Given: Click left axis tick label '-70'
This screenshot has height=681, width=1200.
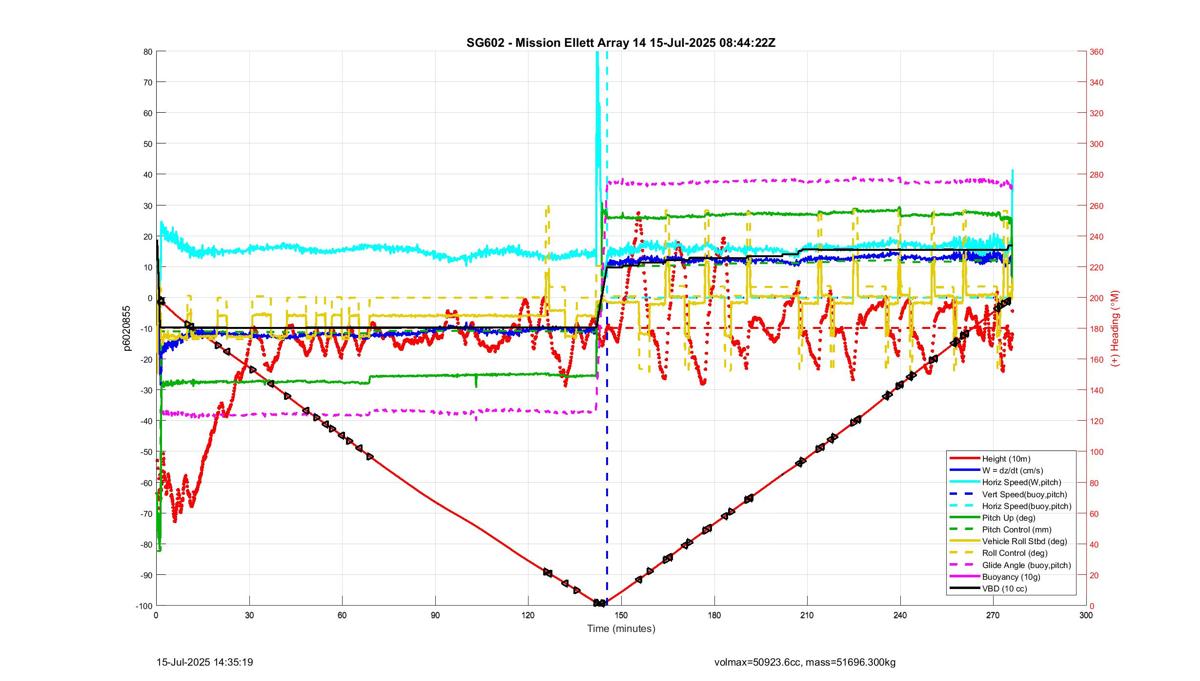Looking at the screenshot, I should (144, 513).
